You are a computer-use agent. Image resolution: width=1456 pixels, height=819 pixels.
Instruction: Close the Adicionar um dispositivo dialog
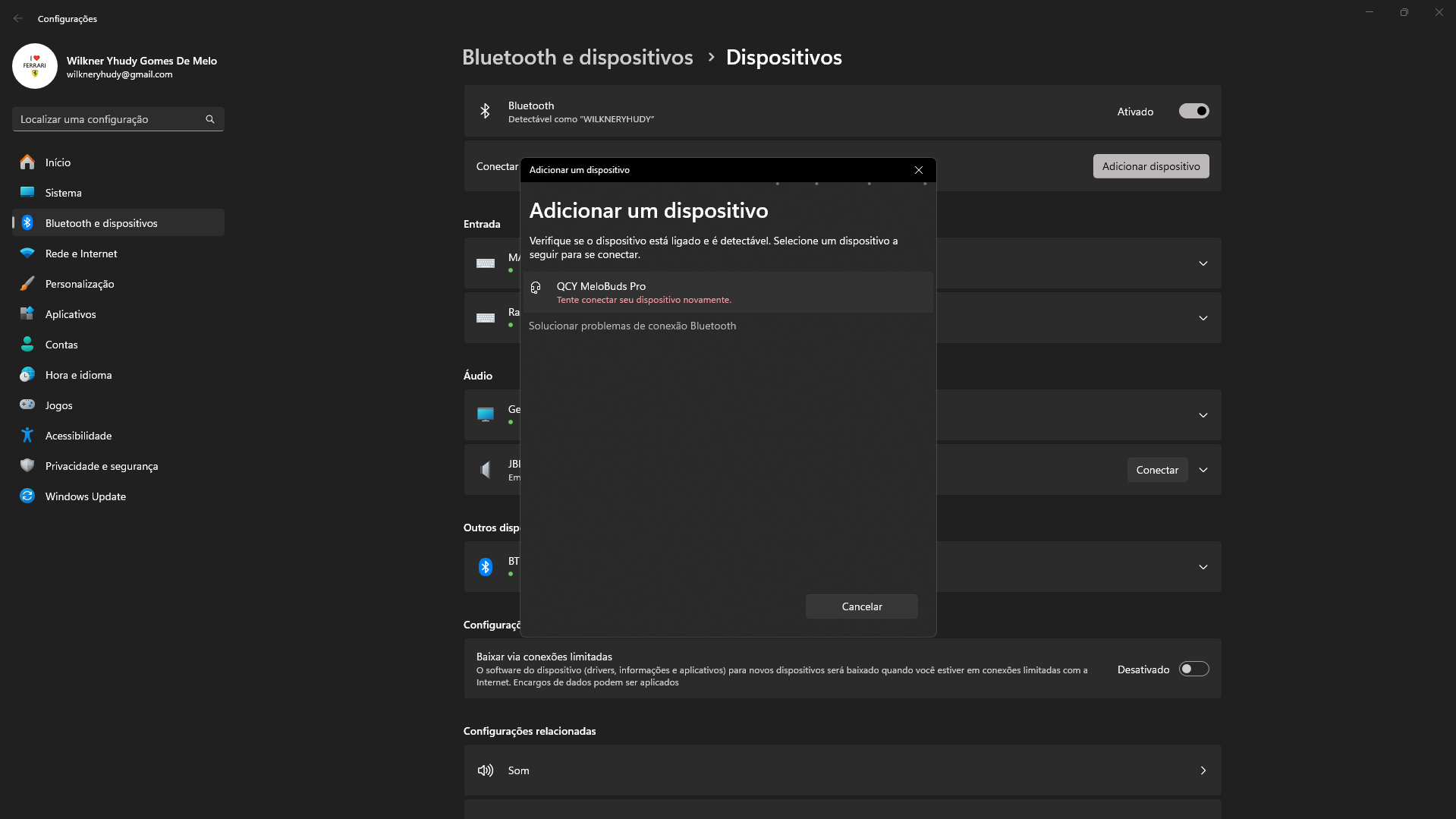pyautogui.click(x=919, y=170)
